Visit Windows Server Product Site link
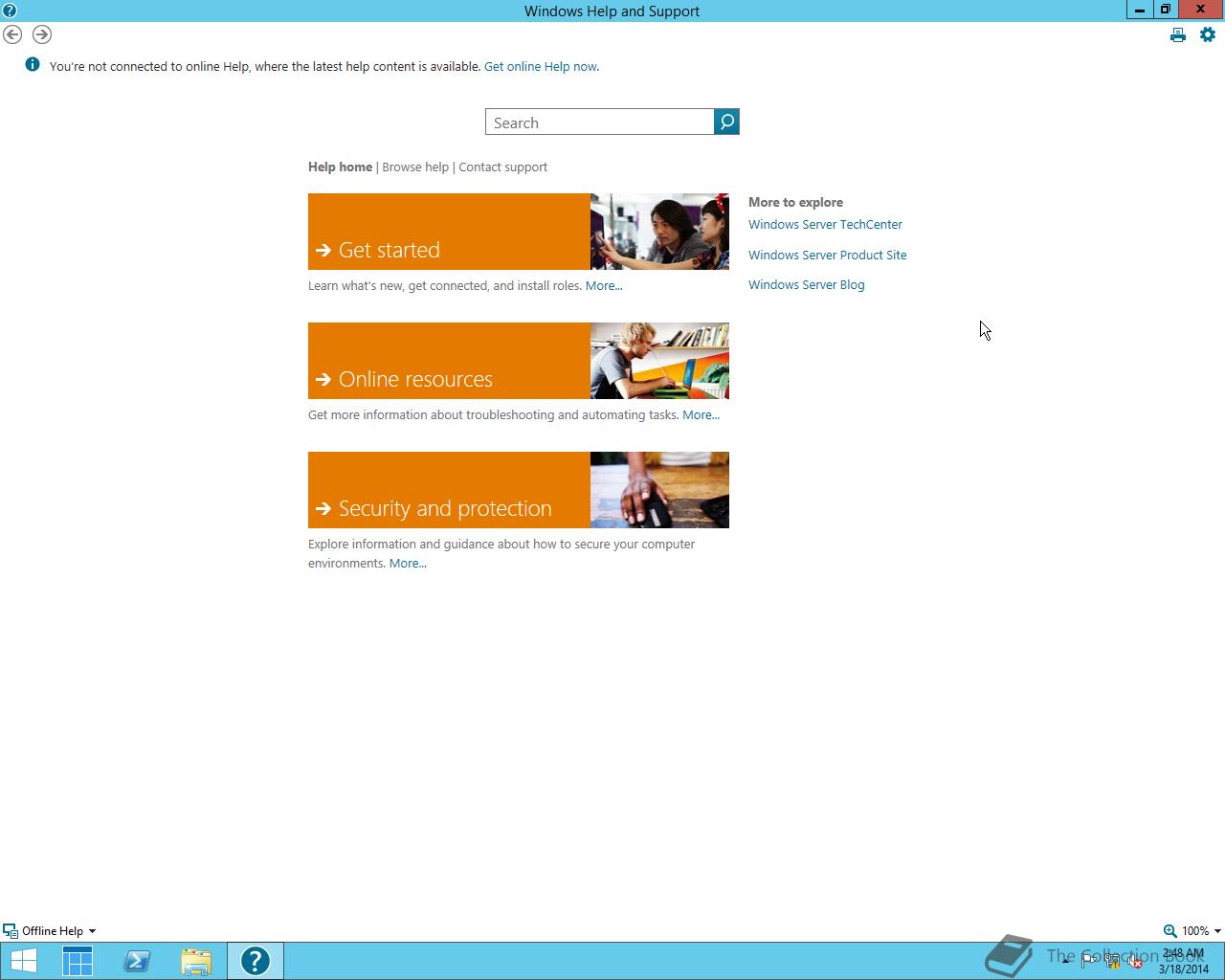The image size is (1225, 980). coord(828,256)
